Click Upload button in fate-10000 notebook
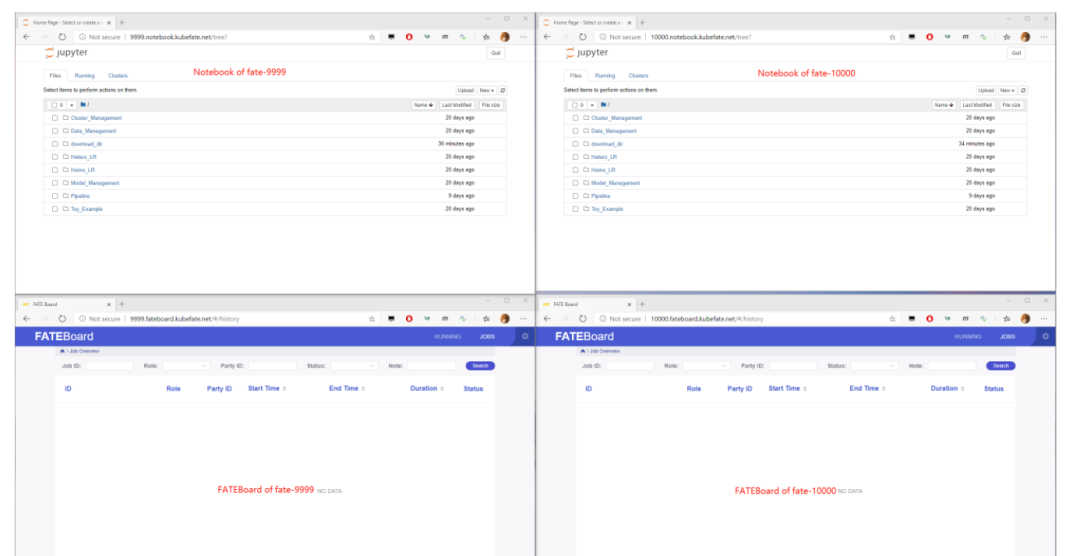The height and width of the screenshot is (556, 1080). (x=986, y=90)
